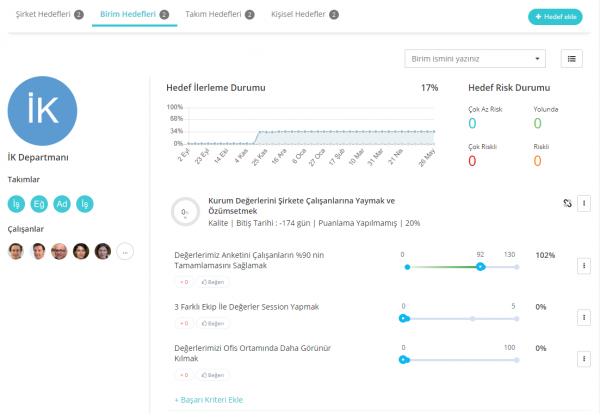Image resolution: width=600 pixels, height=414 pixels.
Task: Open the Takım Hedefleri tab
Action: coord(220,15)
